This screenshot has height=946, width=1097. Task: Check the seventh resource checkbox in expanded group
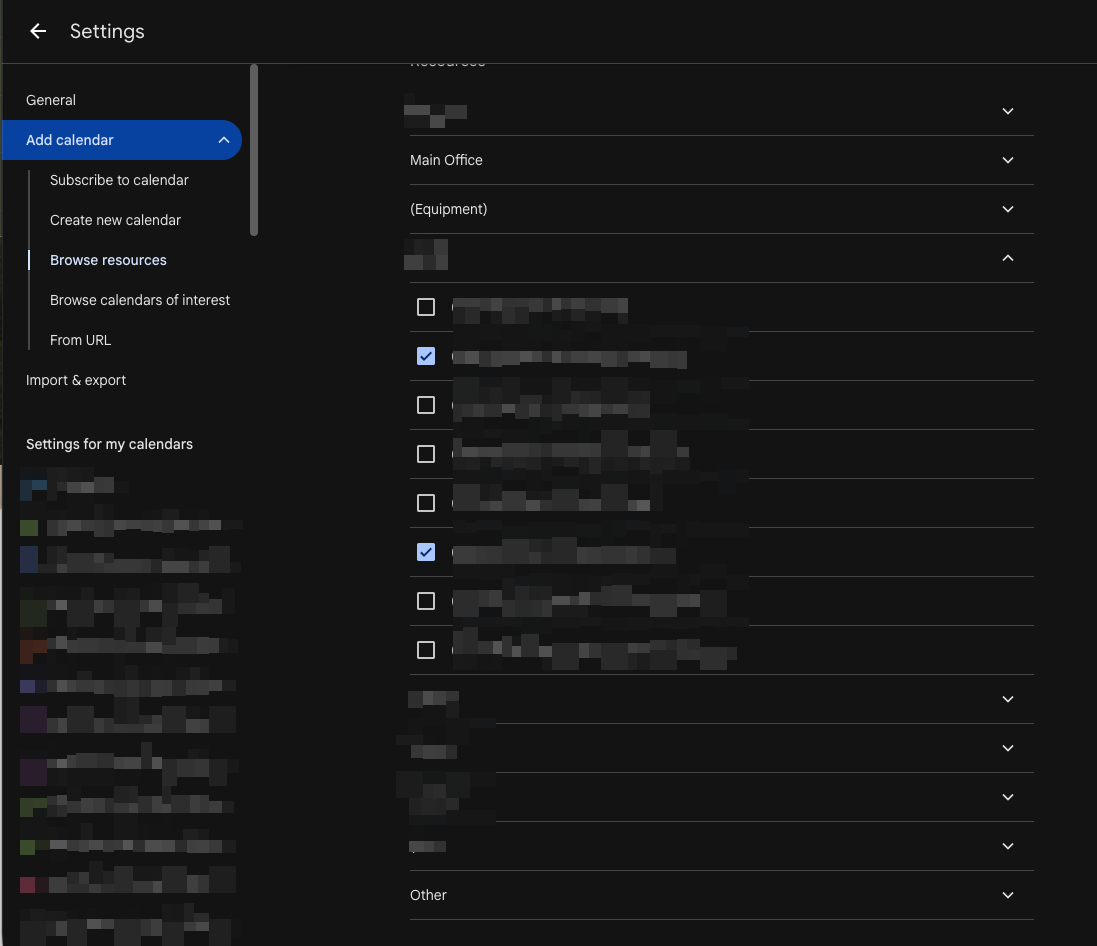(426, 601)
